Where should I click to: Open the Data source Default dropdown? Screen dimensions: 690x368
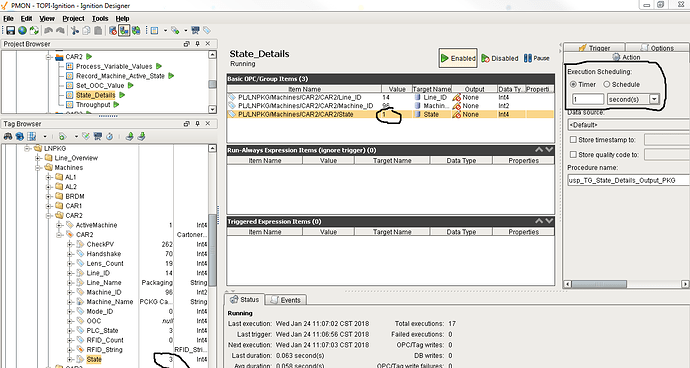click(628, 125)
